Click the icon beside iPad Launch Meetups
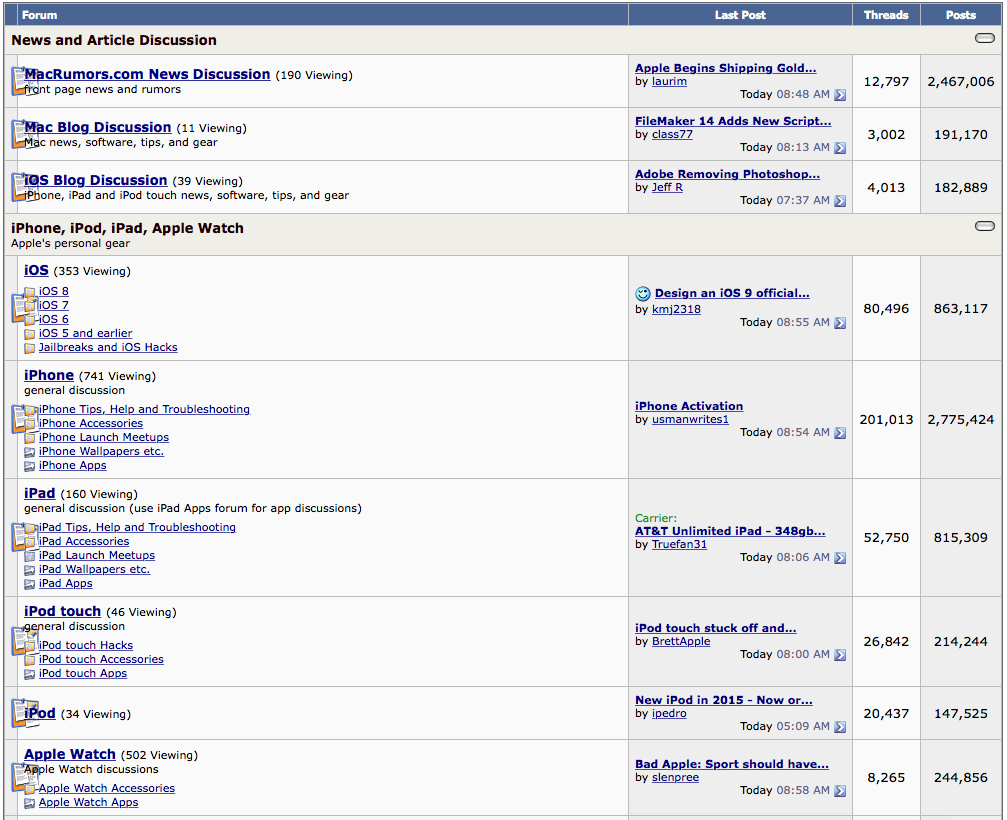1007x820 pixels. click(x=30, y=556)
